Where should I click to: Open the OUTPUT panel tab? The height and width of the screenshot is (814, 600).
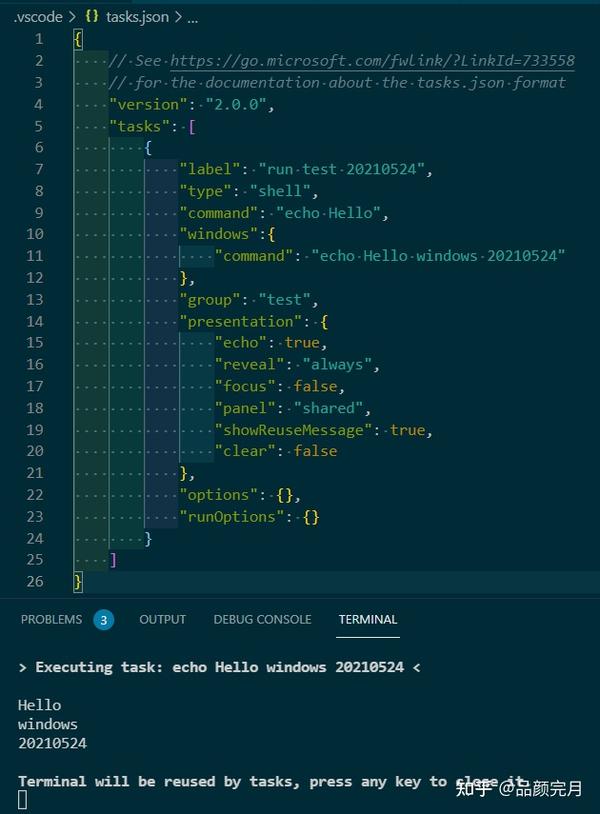[x=162, y=620]
